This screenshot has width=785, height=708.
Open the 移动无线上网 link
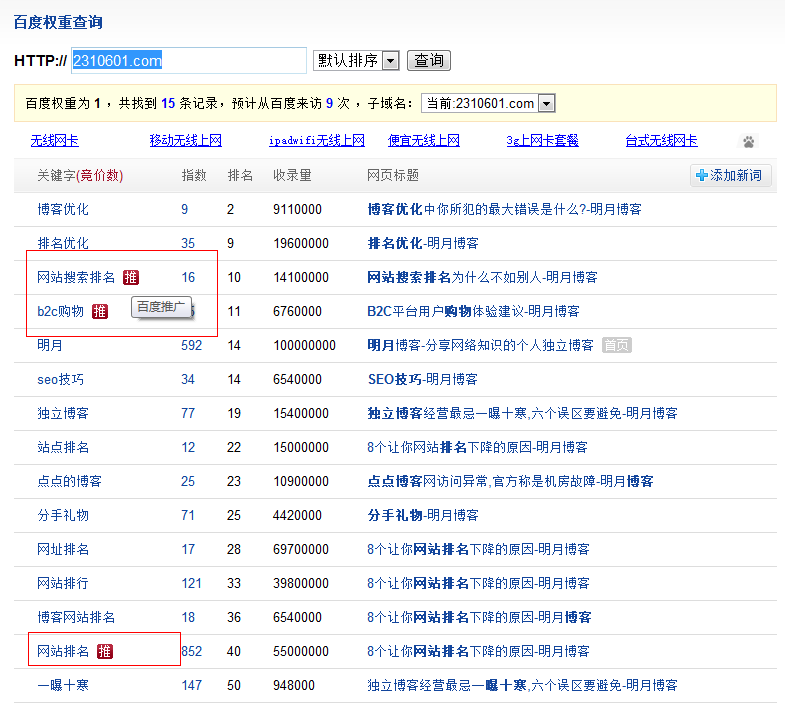186,141
